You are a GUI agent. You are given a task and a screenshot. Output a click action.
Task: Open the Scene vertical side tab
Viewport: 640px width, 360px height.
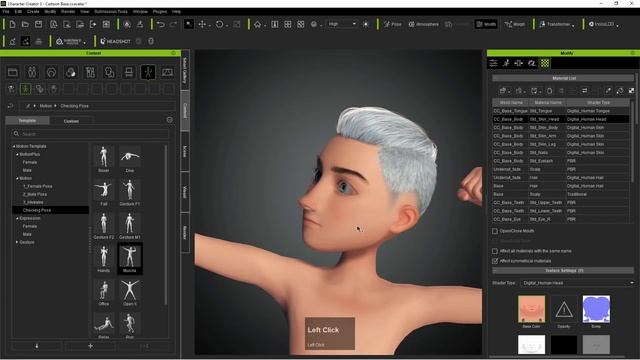click(185, 151)
